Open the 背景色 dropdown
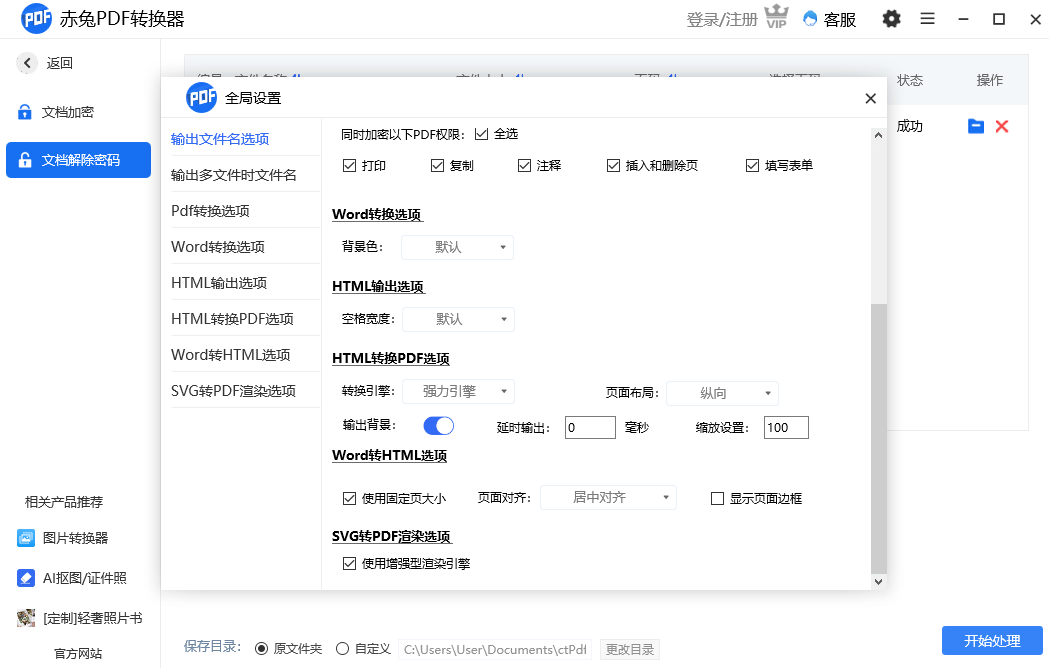1049x668 pixels. click(457, 246)
